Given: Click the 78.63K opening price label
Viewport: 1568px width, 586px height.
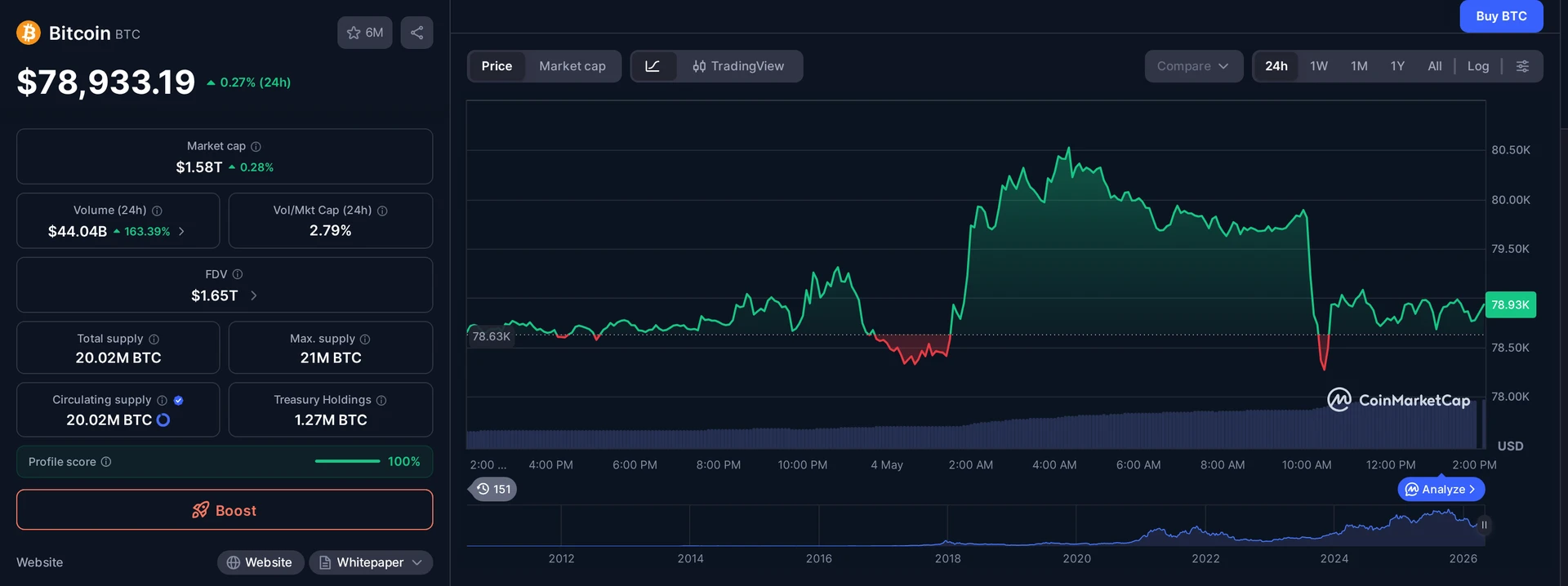Looking at the screenshot, I should click(x=491, y=336).
